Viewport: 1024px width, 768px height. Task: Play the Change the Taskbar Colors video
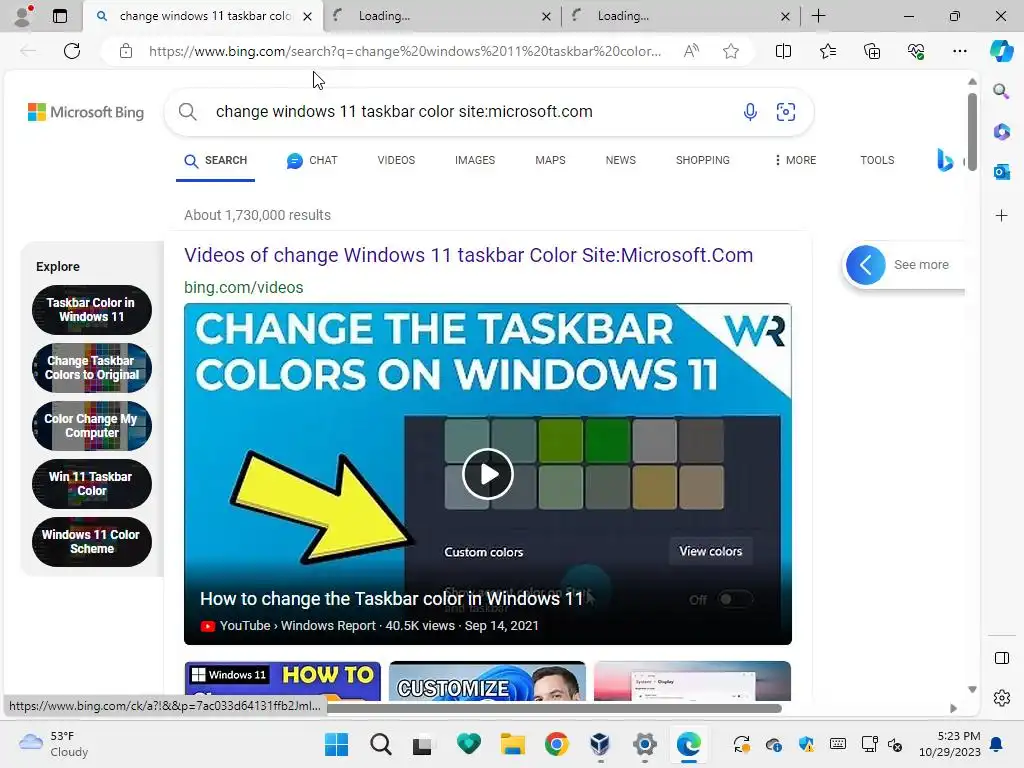pyautogui.click(x=488, y=474)
